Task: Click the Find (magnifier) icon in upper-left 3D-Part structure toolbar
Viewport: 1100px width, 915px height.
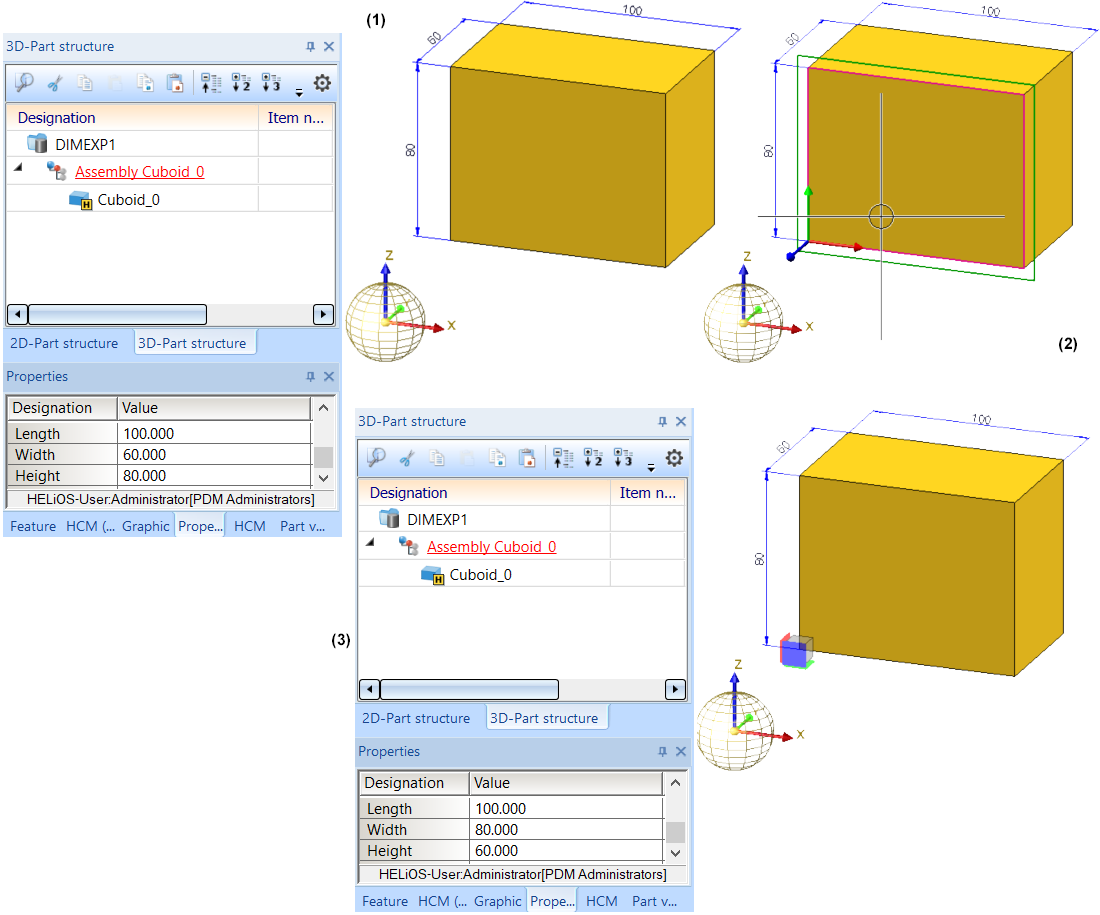Action: 24,83
